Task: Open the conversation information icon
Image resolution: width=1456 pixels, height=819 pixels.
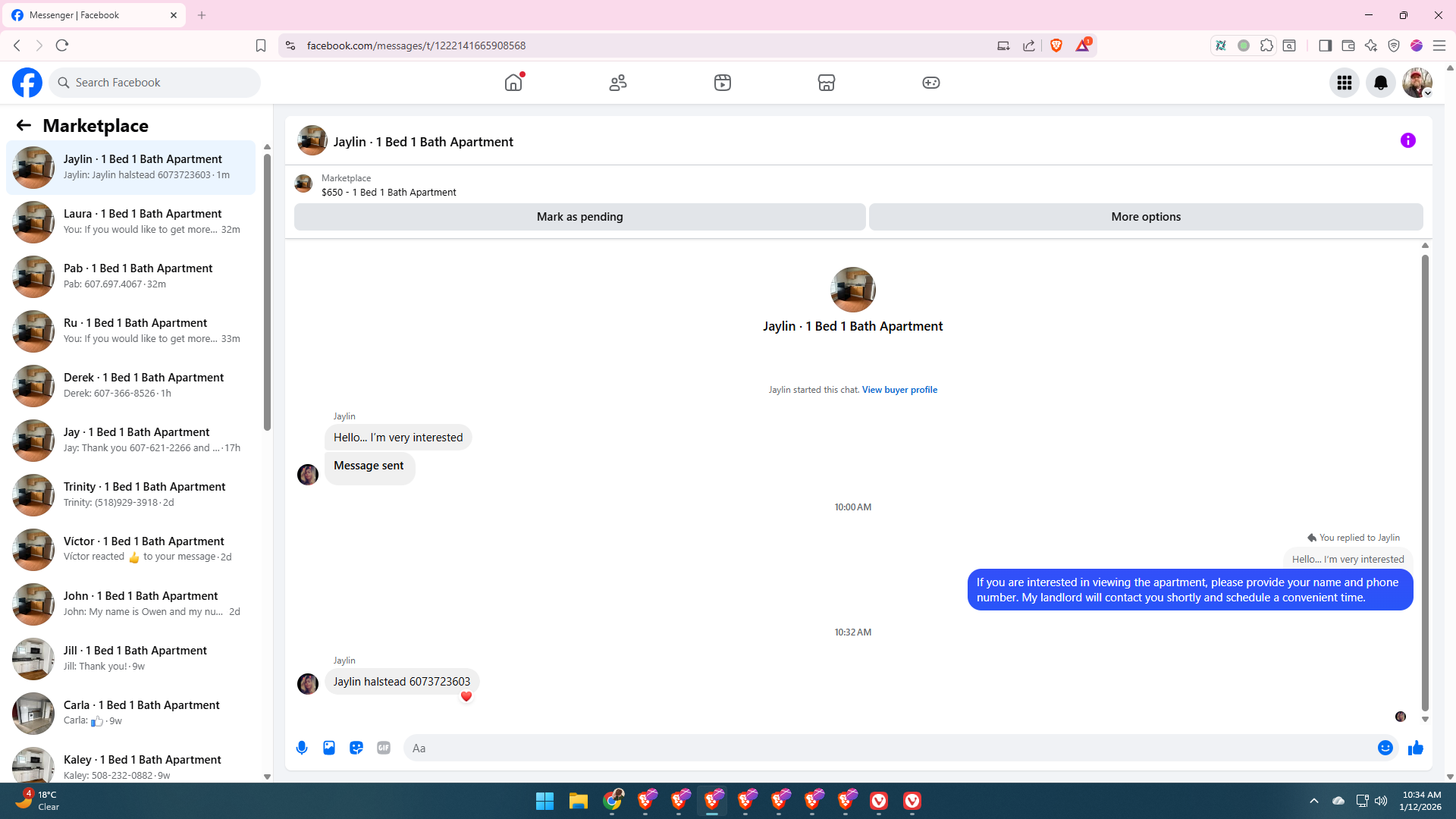Action: coord(1407,140)
